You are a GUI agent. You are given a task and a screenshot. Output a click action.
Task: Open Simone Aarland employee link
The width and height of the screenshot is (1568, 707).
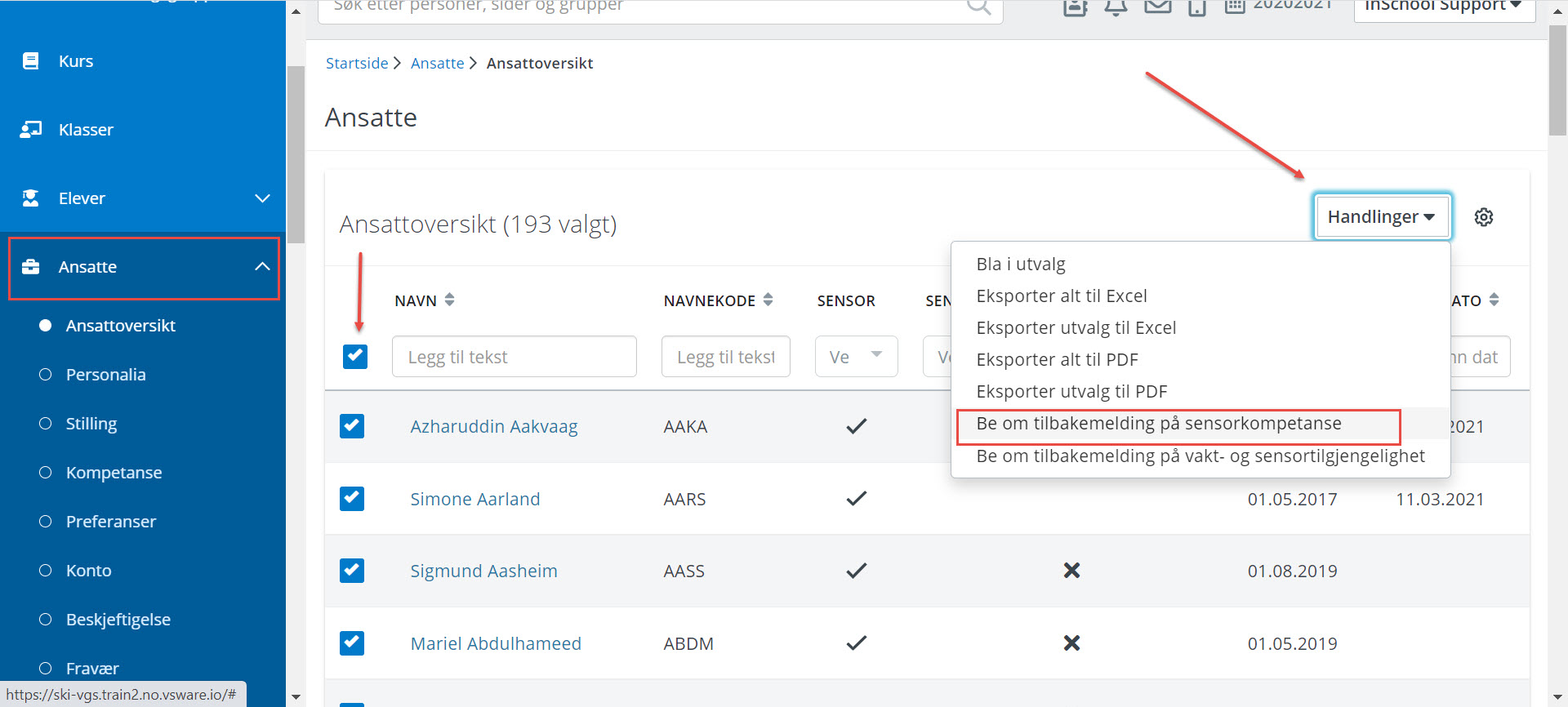click(475, 499)
